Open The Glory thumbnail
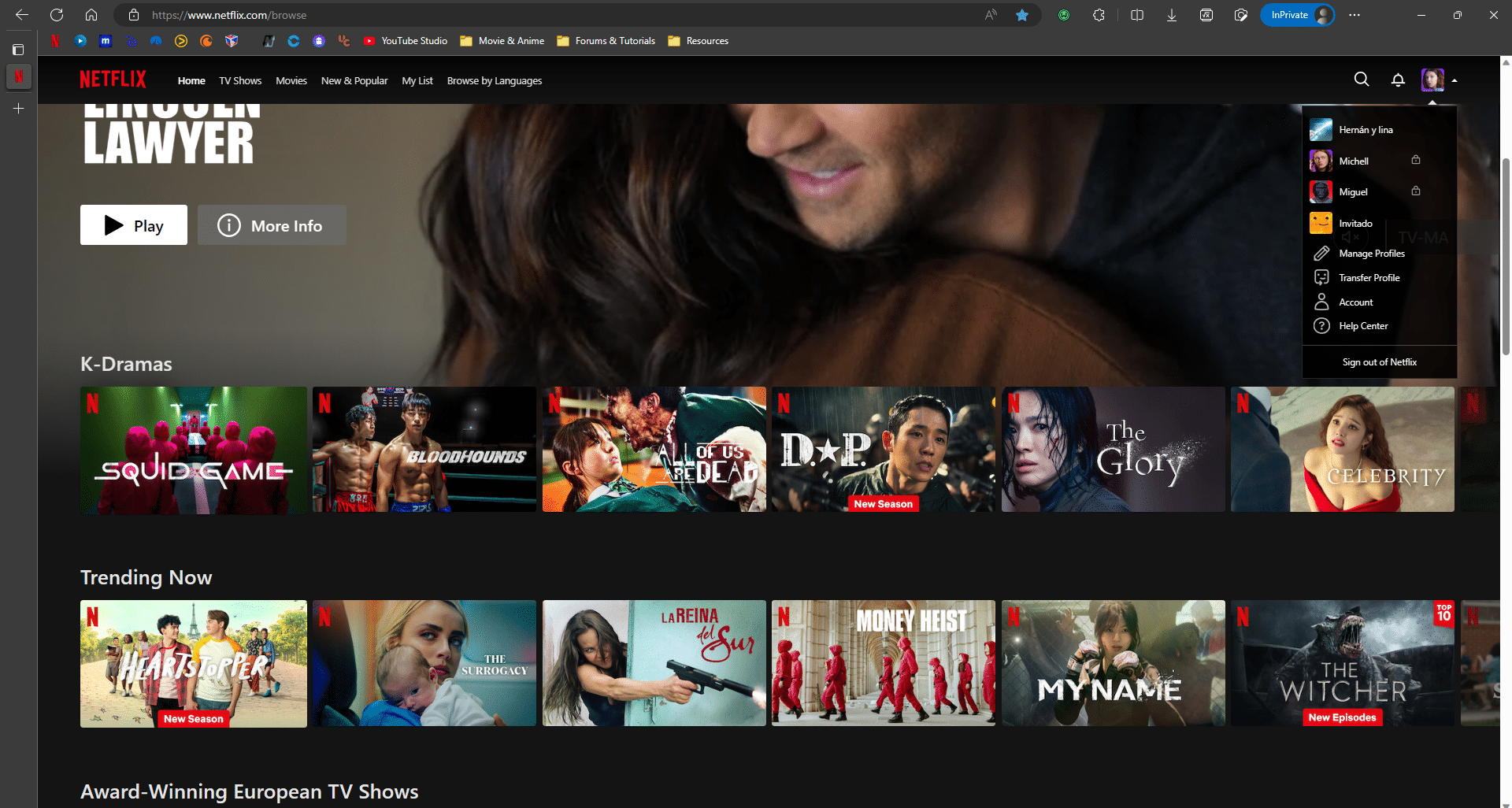1512x808 pixels. pos(1114,450)
